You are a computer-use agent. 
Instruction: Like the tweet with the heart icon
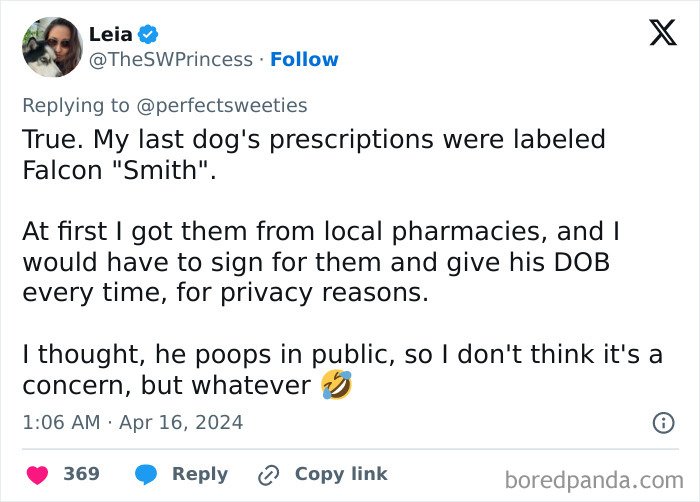coord(37,474)
